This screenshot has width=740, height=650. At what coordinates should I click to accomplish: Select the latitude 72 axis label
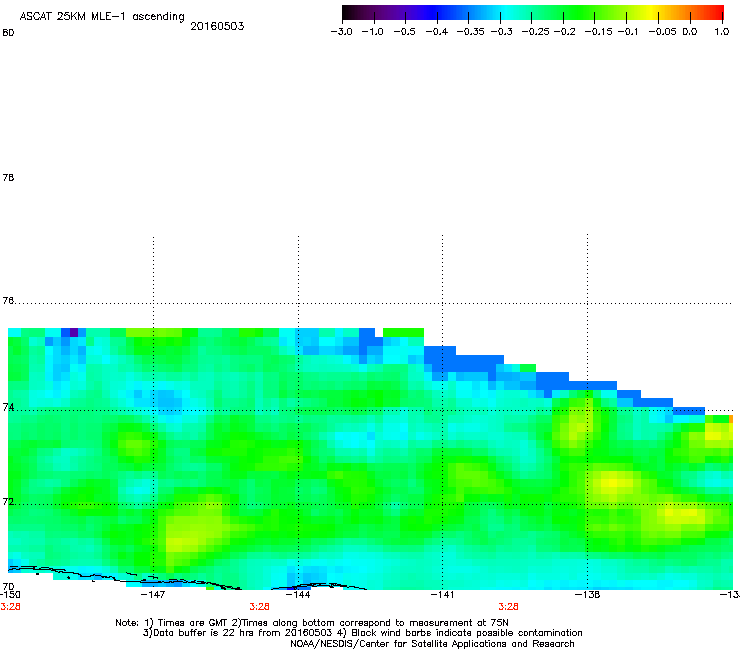pos(8,501)
